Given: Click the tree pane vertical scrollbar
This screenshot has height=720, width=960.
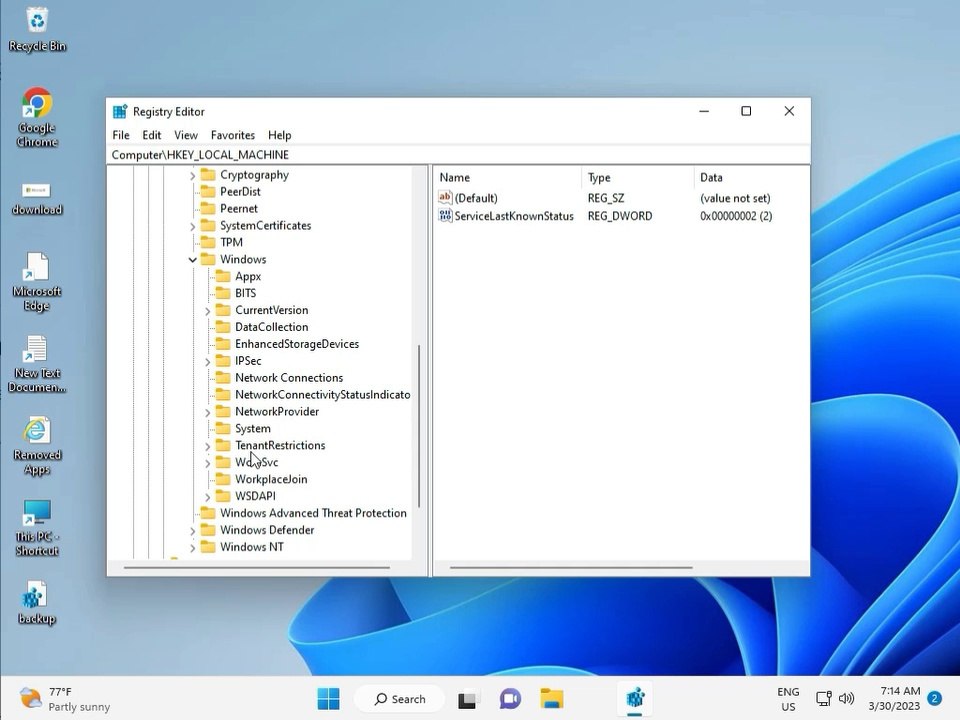Looking at the screenshot, I should point(419,426).
